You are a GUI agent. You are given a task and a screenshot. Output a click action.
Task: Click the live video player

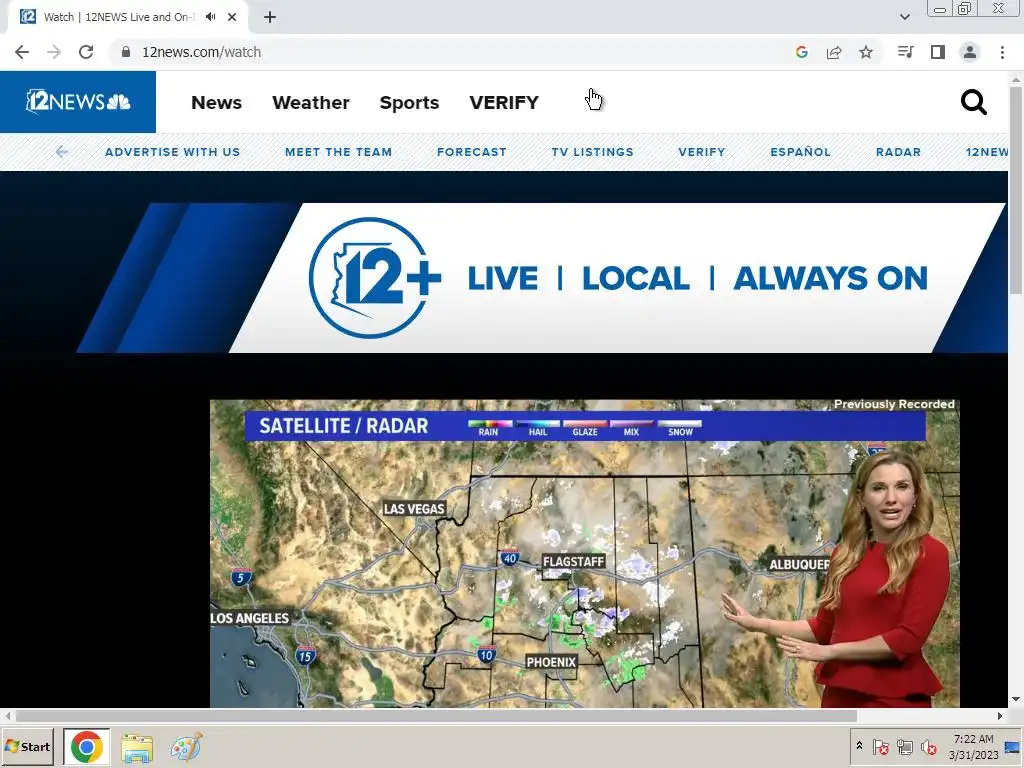(x=584, y=553)
